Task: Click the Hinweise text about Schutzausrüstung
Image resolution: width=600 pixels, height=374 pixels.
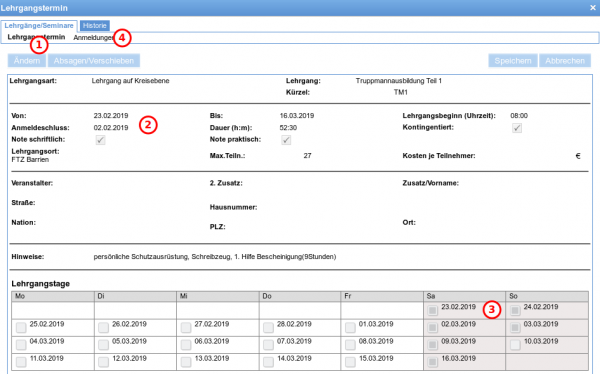Action: 215,256
